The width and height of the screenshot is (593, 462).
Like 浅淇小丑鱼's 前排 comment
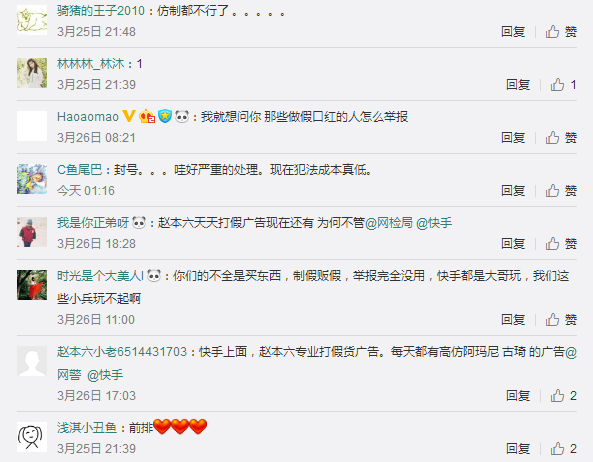(x=563, y=449)
